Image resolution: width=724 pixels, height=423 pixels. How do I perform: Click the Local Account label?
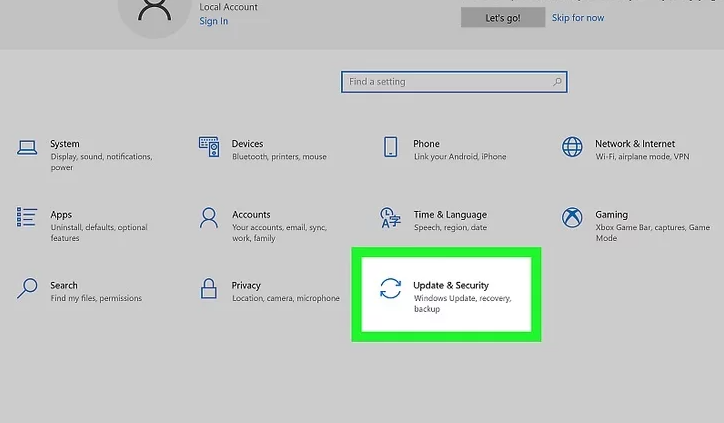229,7
